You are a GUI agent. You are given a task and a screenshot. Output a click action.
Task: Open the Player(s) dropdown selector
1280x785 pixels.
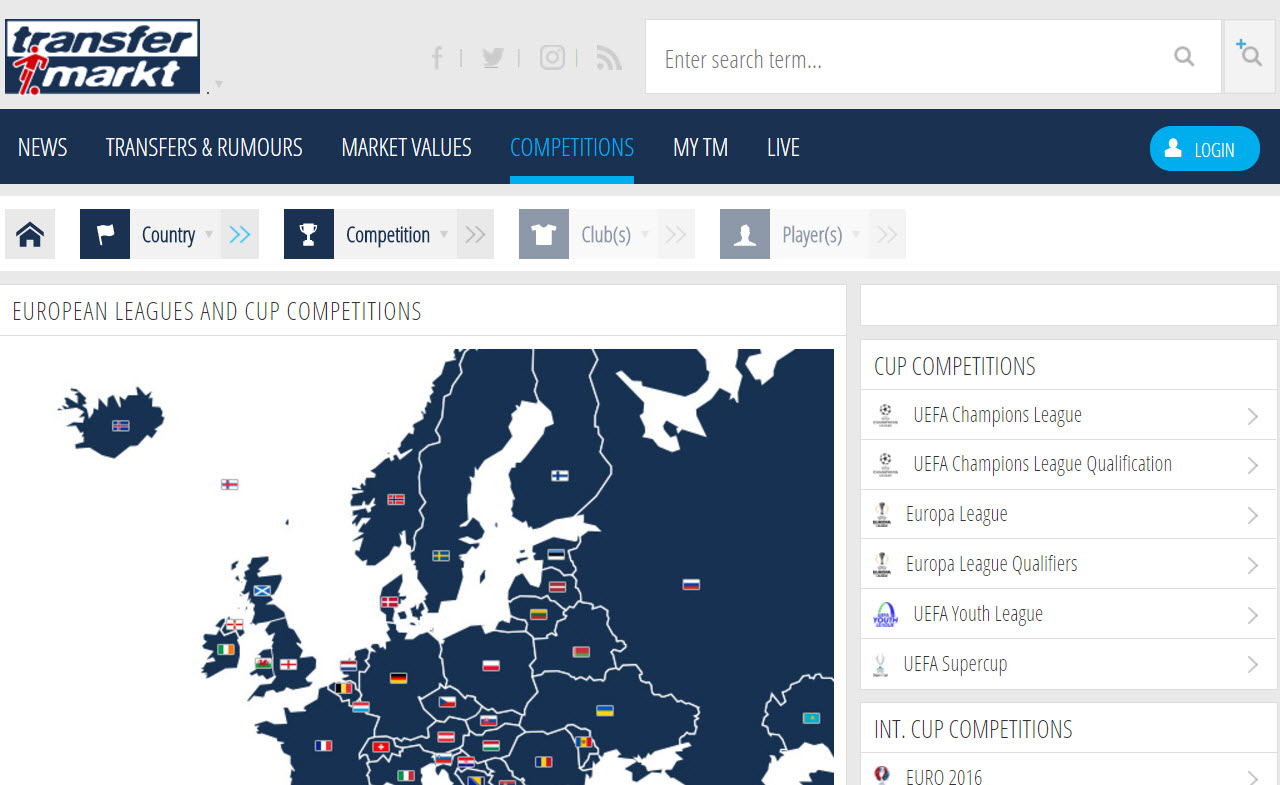[819, 234]
